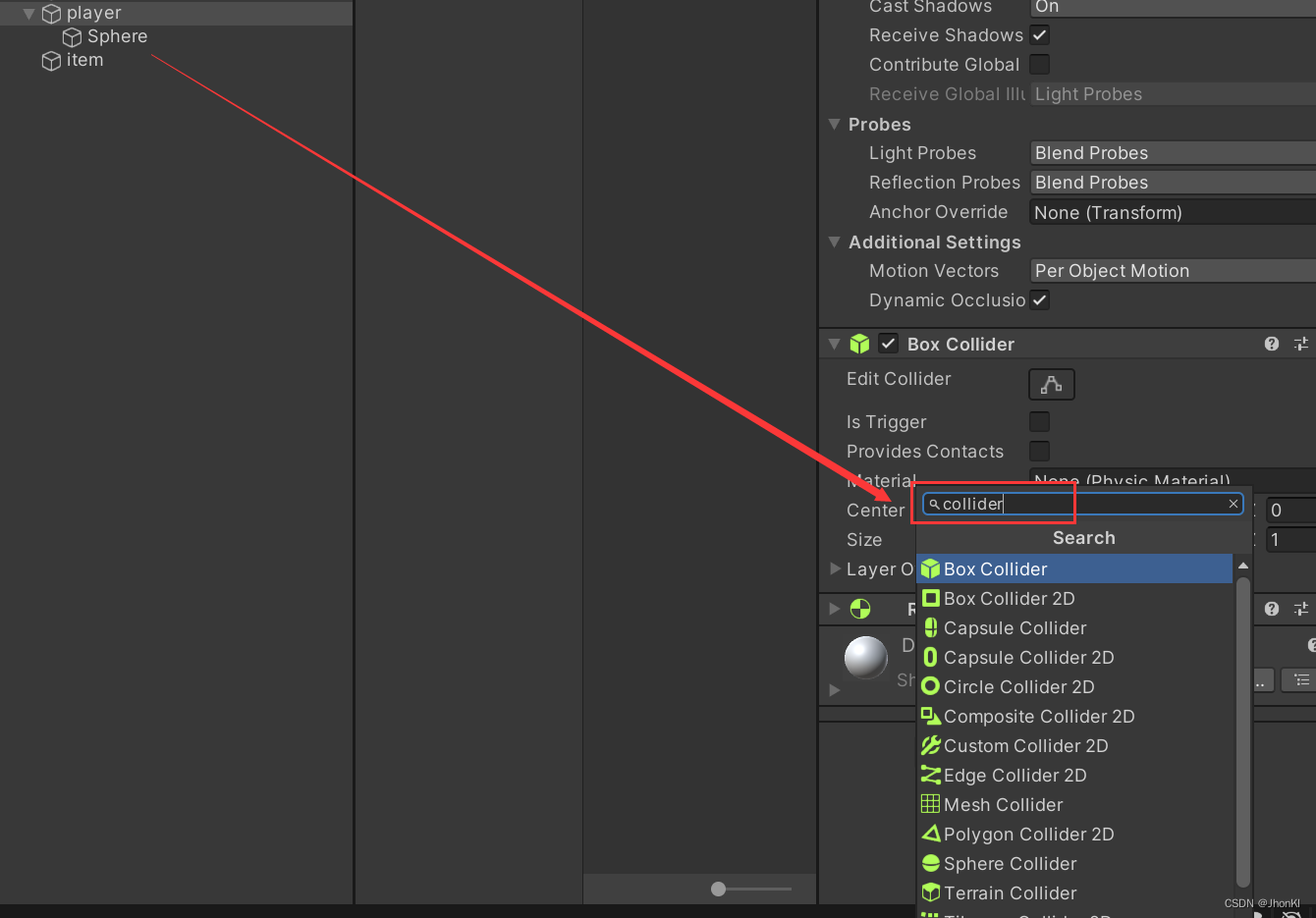Open Receive Global Illumination Light Probes dropdown
Screen dimensions: 1316x918
click(x=1173, y=94)
